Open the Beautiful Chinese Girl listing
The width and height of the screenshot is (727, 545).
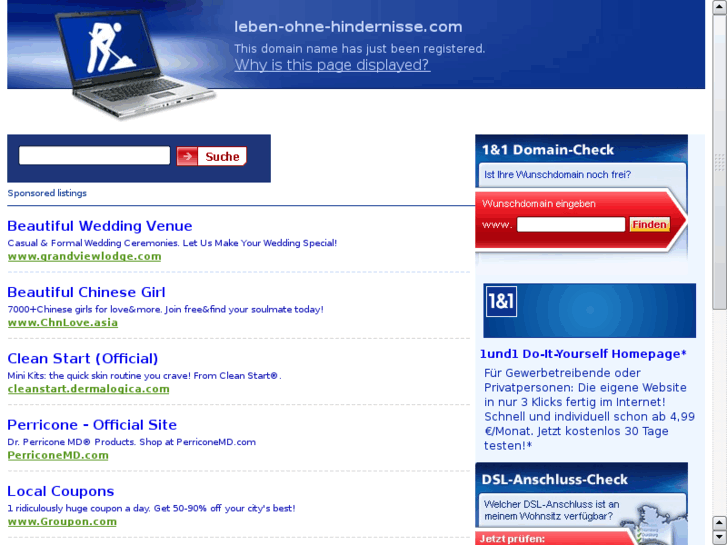coord(86,292)
